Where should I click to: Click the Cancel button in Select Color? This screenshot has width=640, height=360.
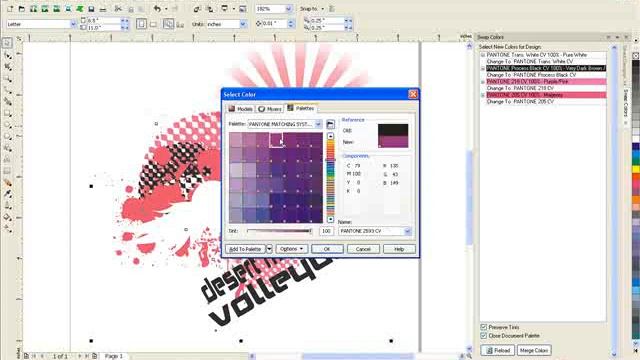pyautogui.click(x=363, y=249)
